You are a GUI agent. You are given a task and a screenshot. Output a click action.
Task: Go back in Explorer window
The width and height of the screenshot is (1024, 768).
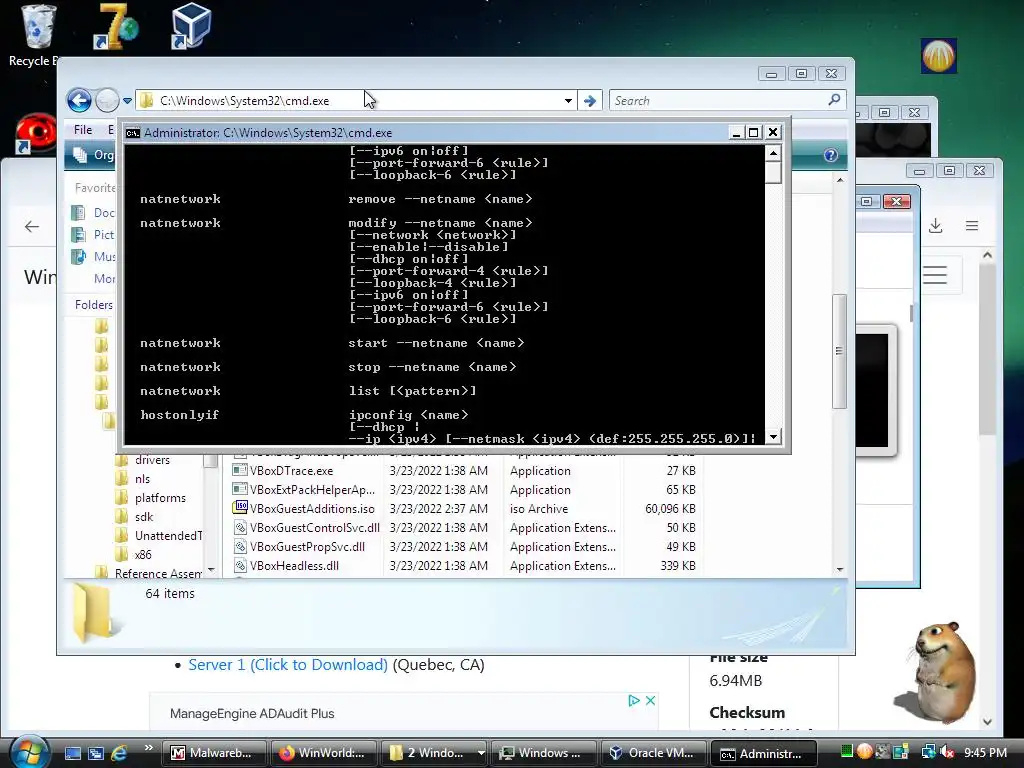coord(79,101)
